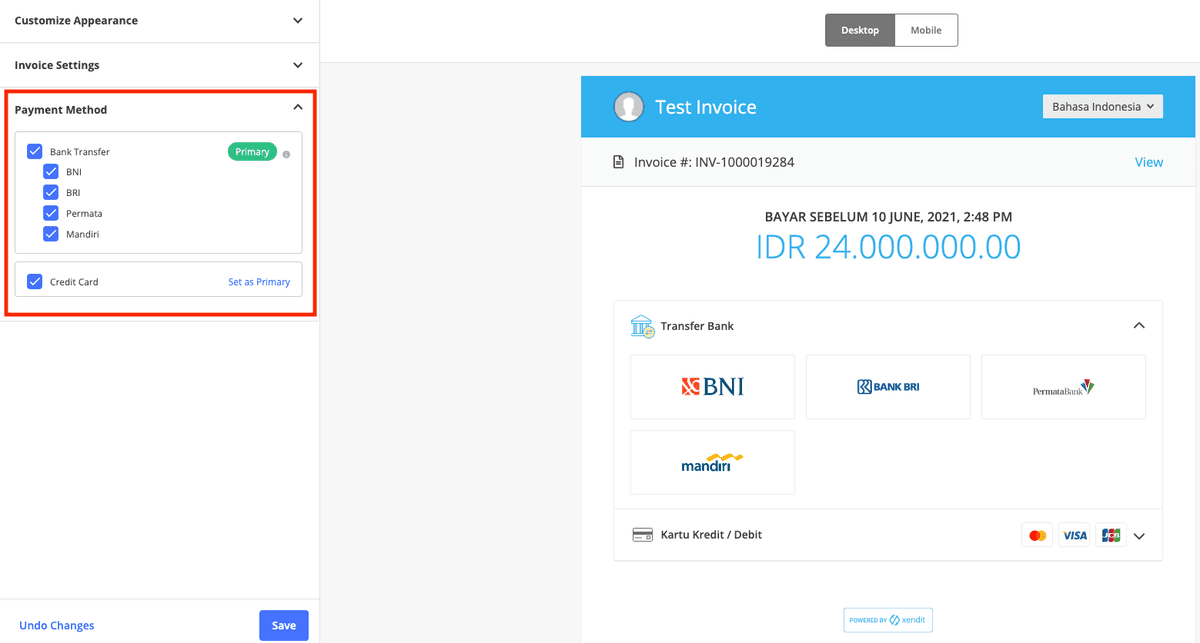Uncheck the Bank Transfer checkbox
This screenshot has width=1200, height=643.
pos(35,151)
